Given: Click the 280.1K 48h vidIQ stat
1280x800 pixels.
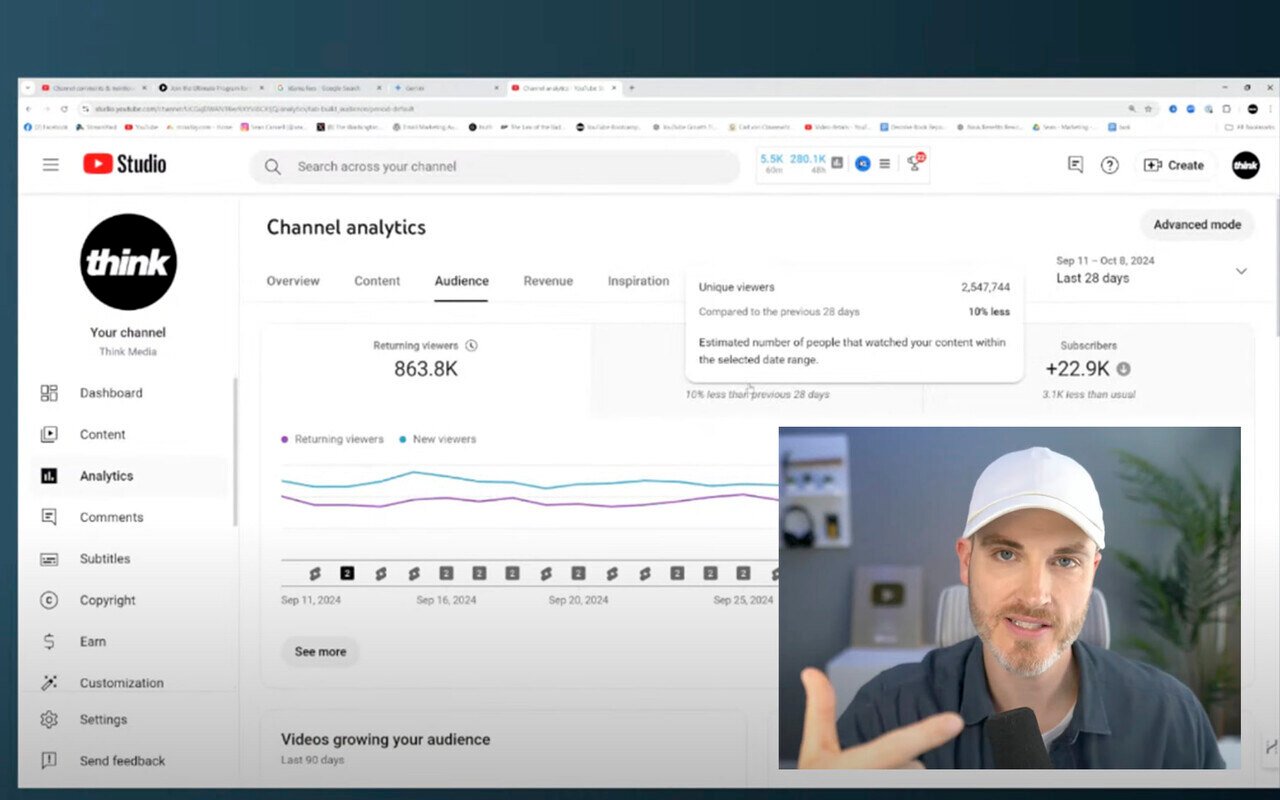Looking at the screenshot, I should (x=807, y=164).
